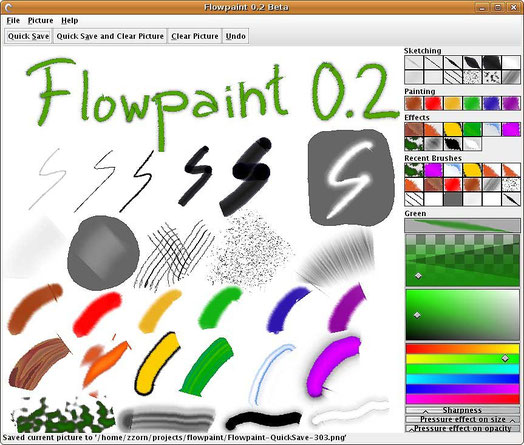
Task: Click the Quick Save button
Action: pyautogui.click(x=28, y=36)
